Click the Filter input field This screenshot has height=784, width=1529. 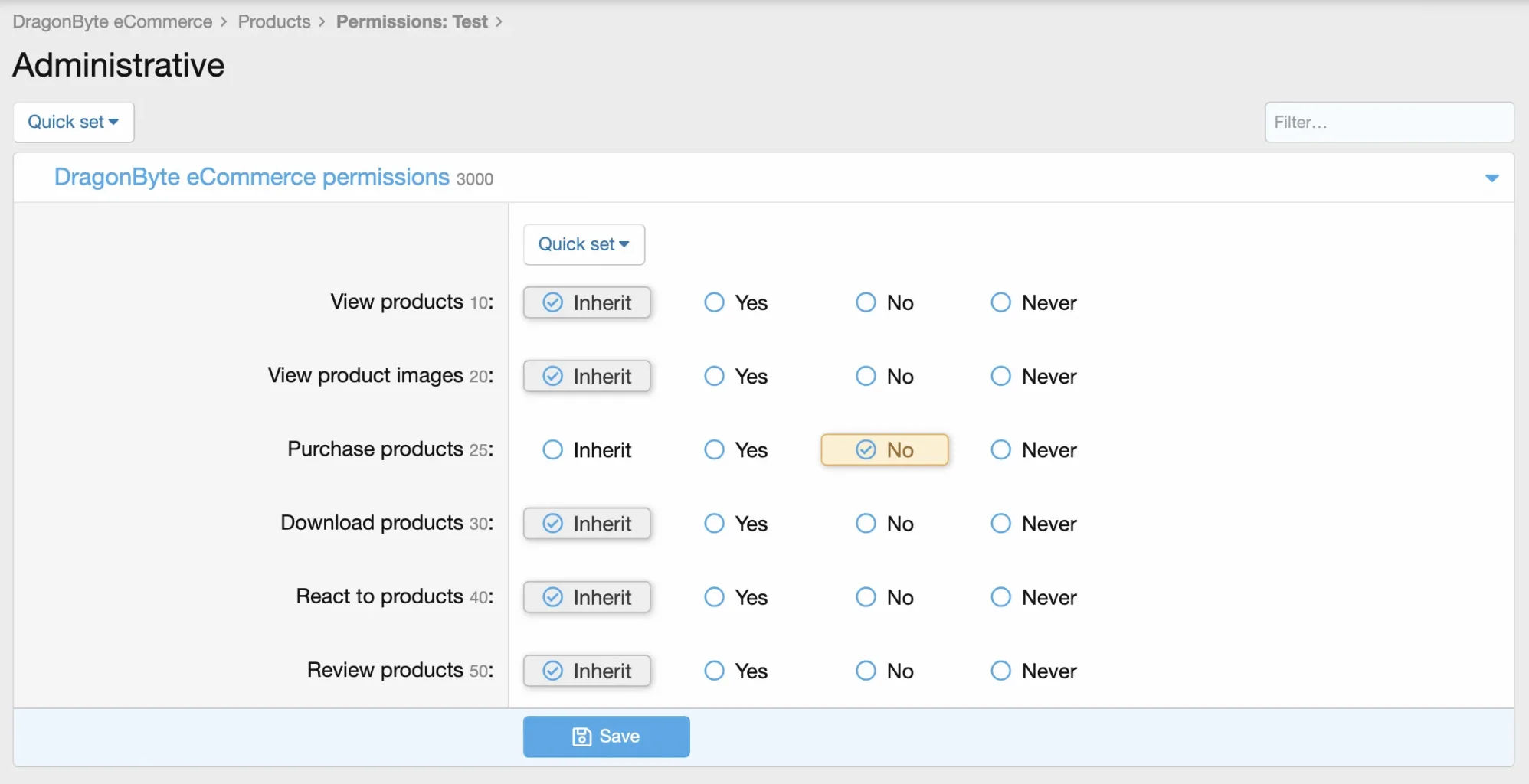(1389, 122)
